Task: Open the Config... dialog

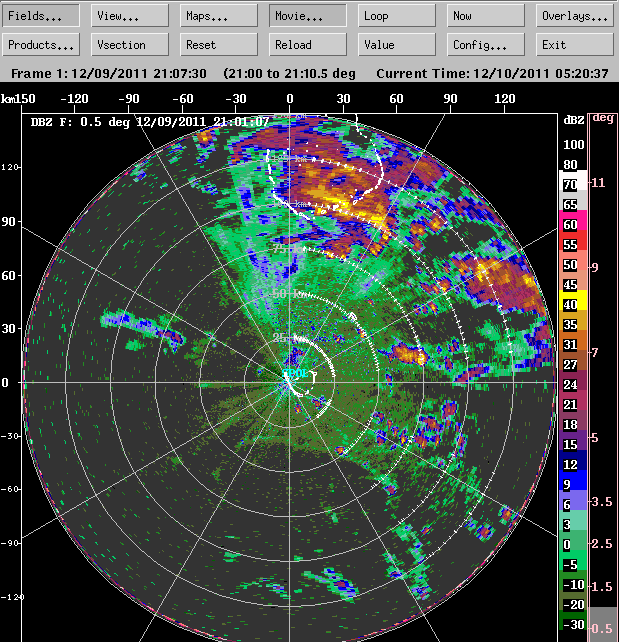Action: click(x=486, y=44)
